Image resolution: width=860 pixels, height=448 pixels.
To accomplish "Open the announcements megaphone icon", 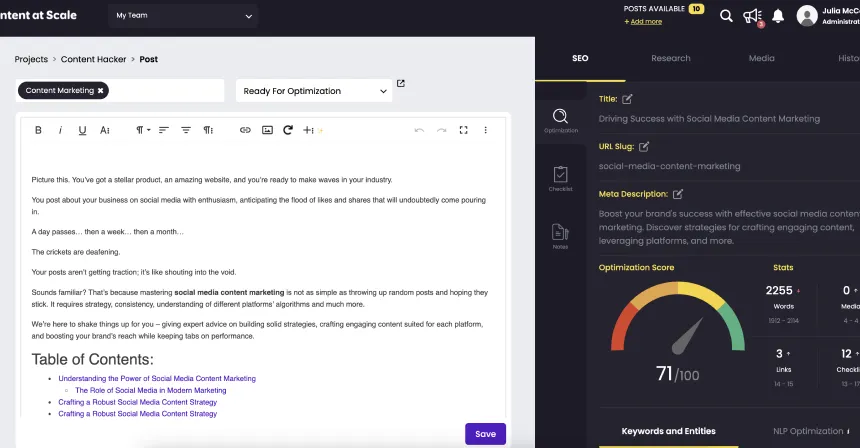I will tap(752, 16).
